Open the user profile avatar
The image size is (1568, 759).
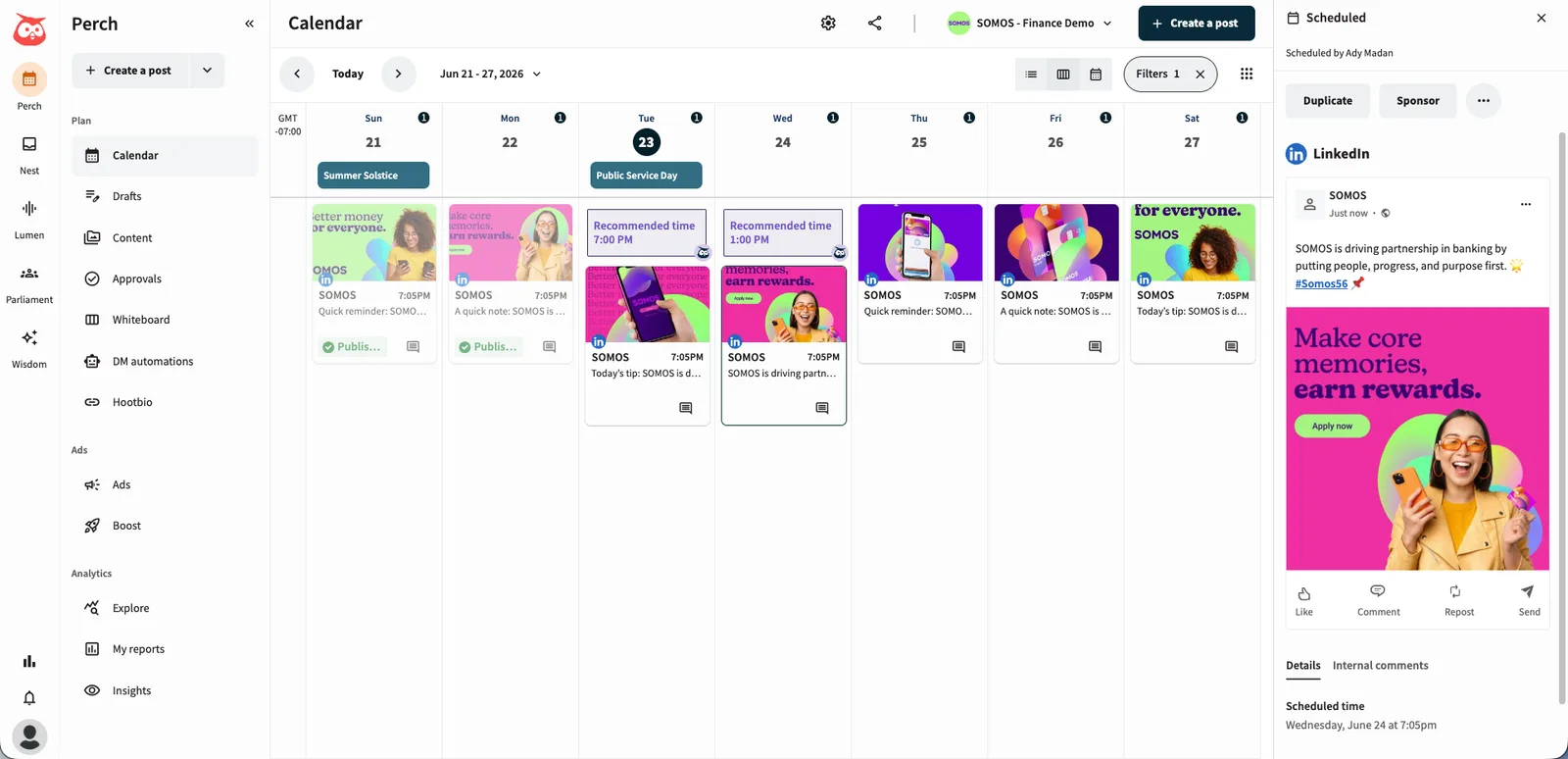(x=29, y=735)
